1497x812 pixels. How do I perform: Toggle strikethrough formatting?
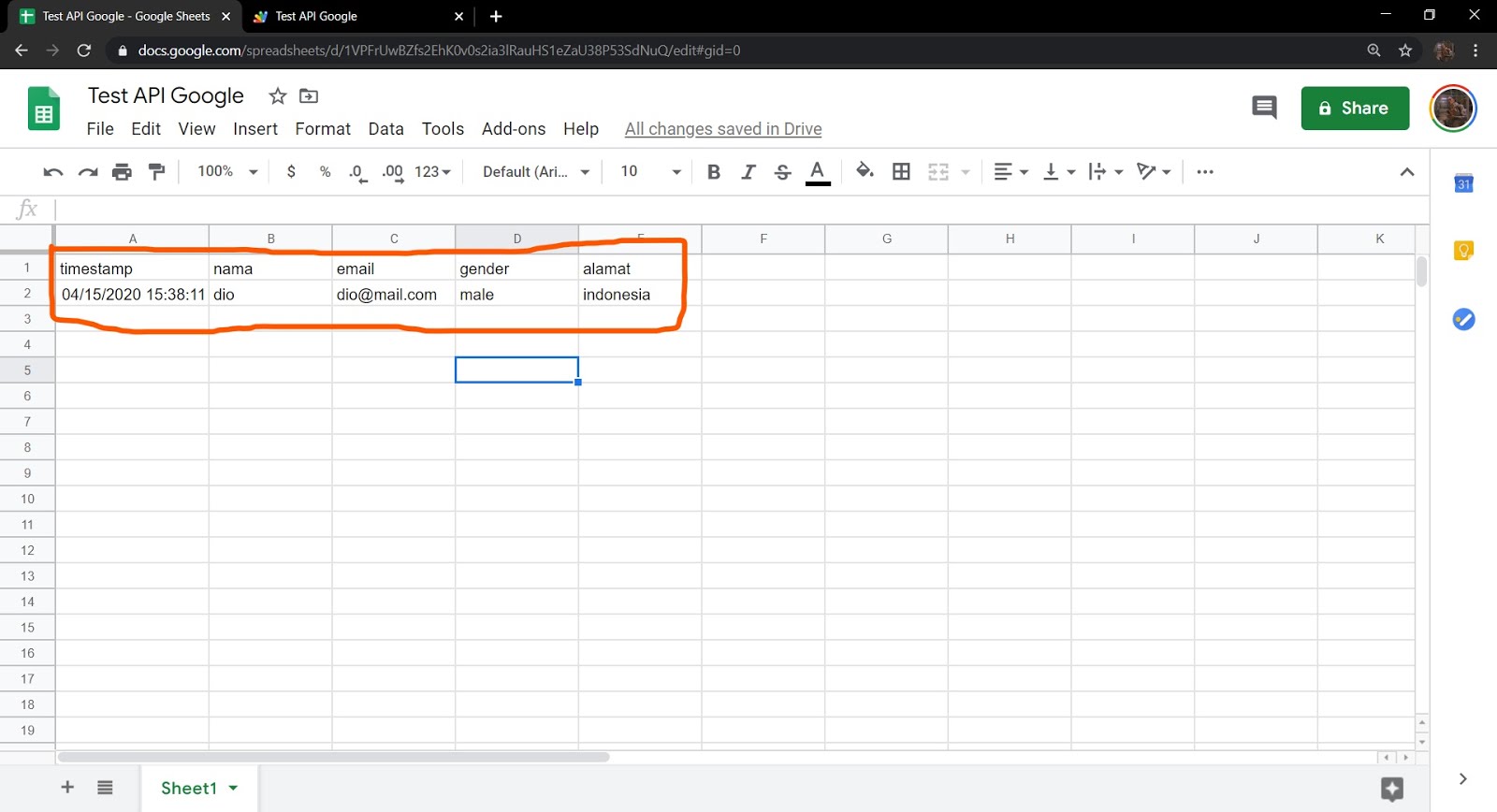click(783, 172)
